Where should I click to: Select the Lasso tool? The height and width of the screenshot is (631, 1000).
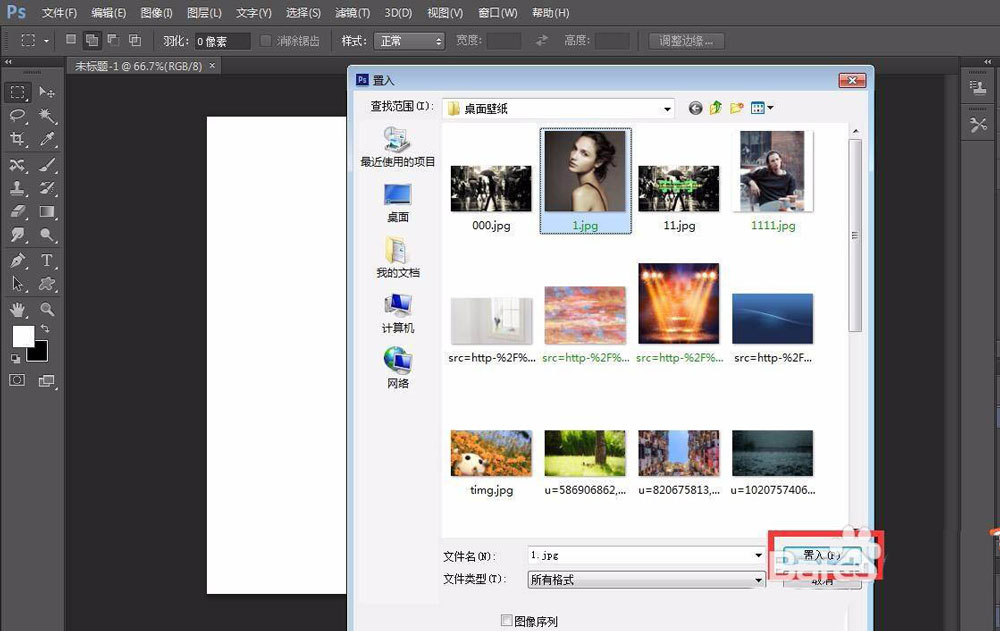(x=17, y=115)
